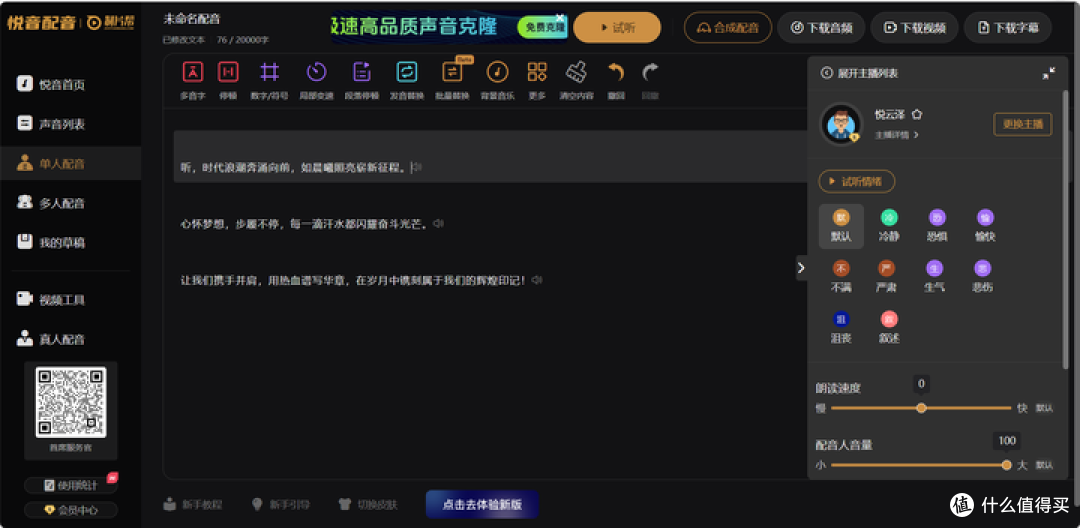Open the 新手引导 guide

pyautogui.click(x=280, y=505)
